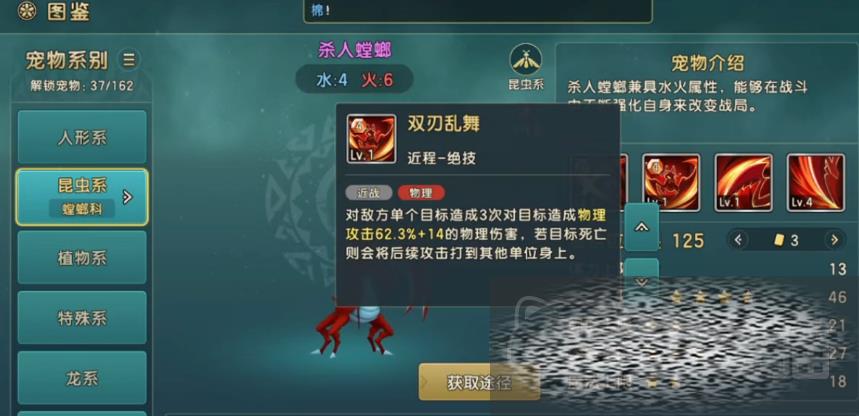
Task: Click the up chevron scroll button
Action: (x=642, y=227)
